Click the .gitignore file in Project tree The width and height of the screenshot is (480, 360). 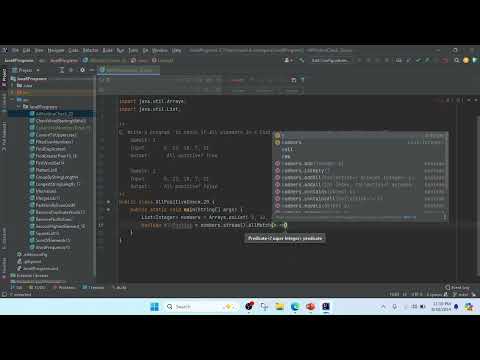29,262
